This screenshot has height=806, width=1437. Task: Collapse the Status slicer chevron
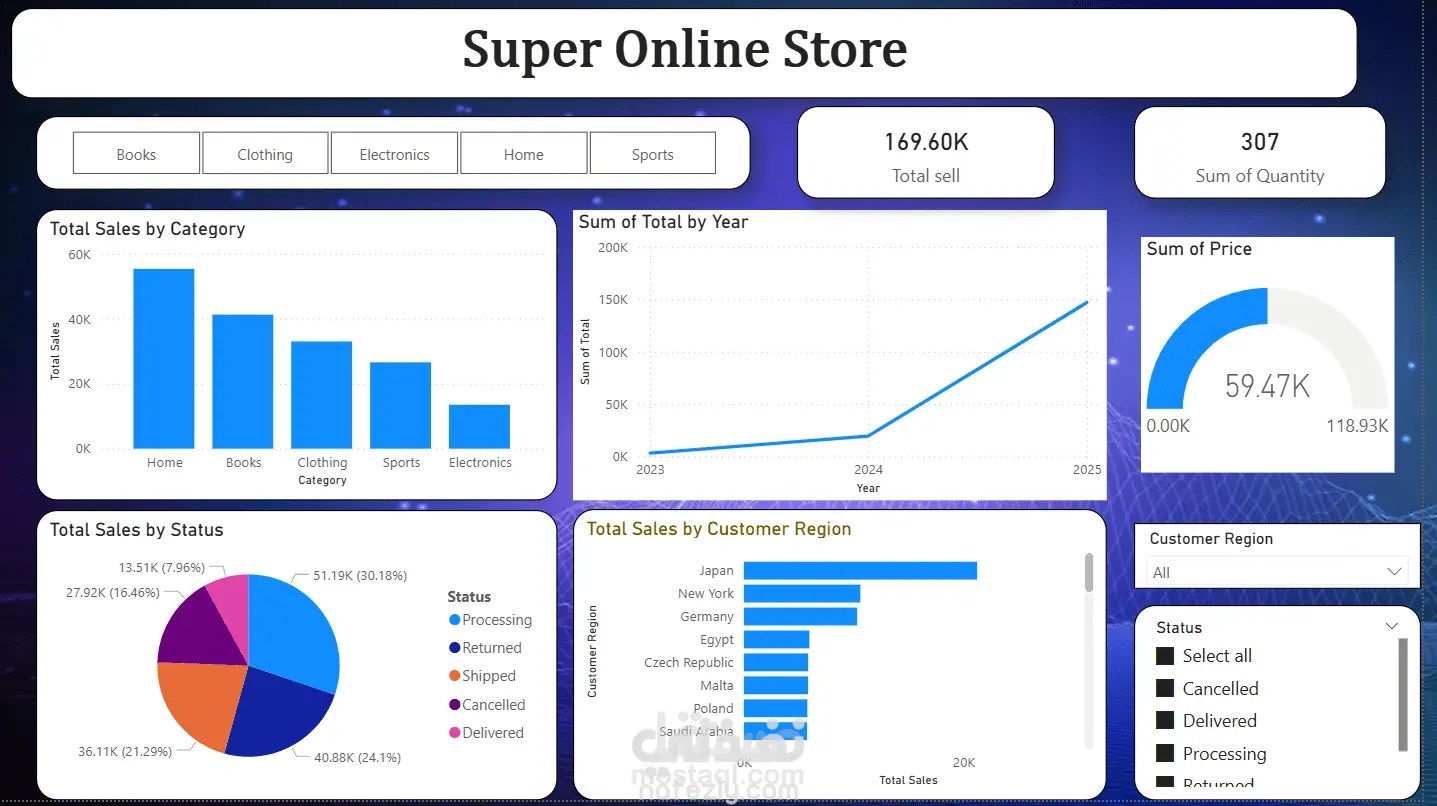point(1391,626)
